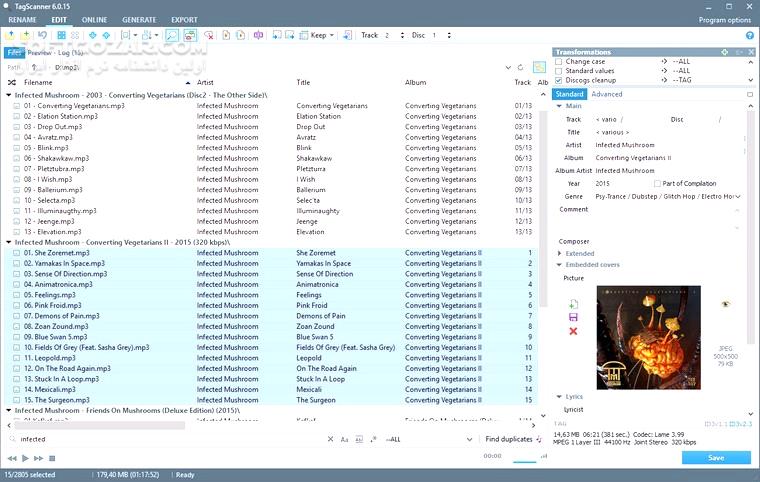This screenshot has width=760, height=482.
Task: Open the --ALL filter field dropdown
Action: tap(469, 439)
